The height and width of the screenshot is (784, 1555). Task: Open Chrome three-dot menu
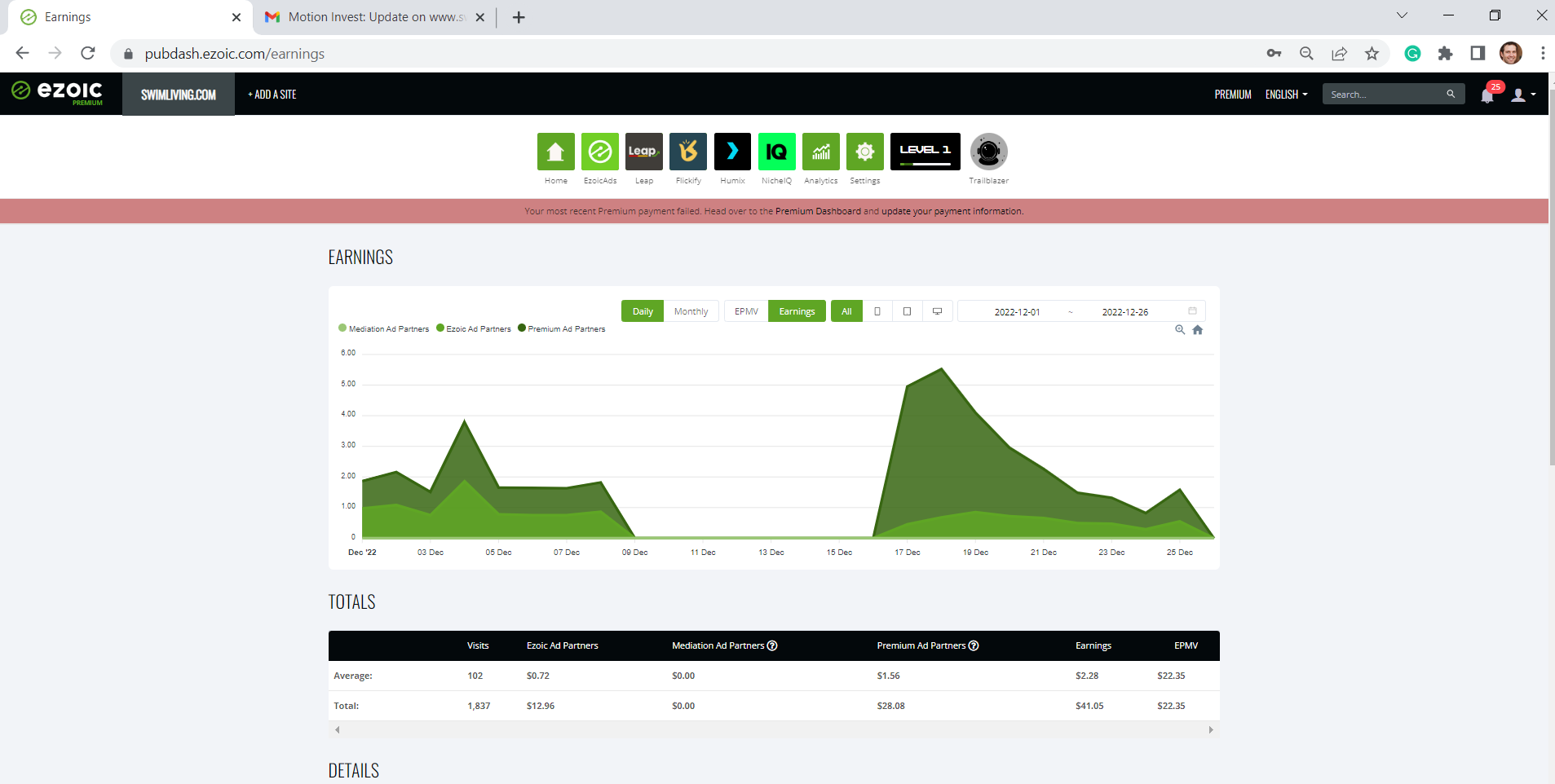coord(1542,54)
